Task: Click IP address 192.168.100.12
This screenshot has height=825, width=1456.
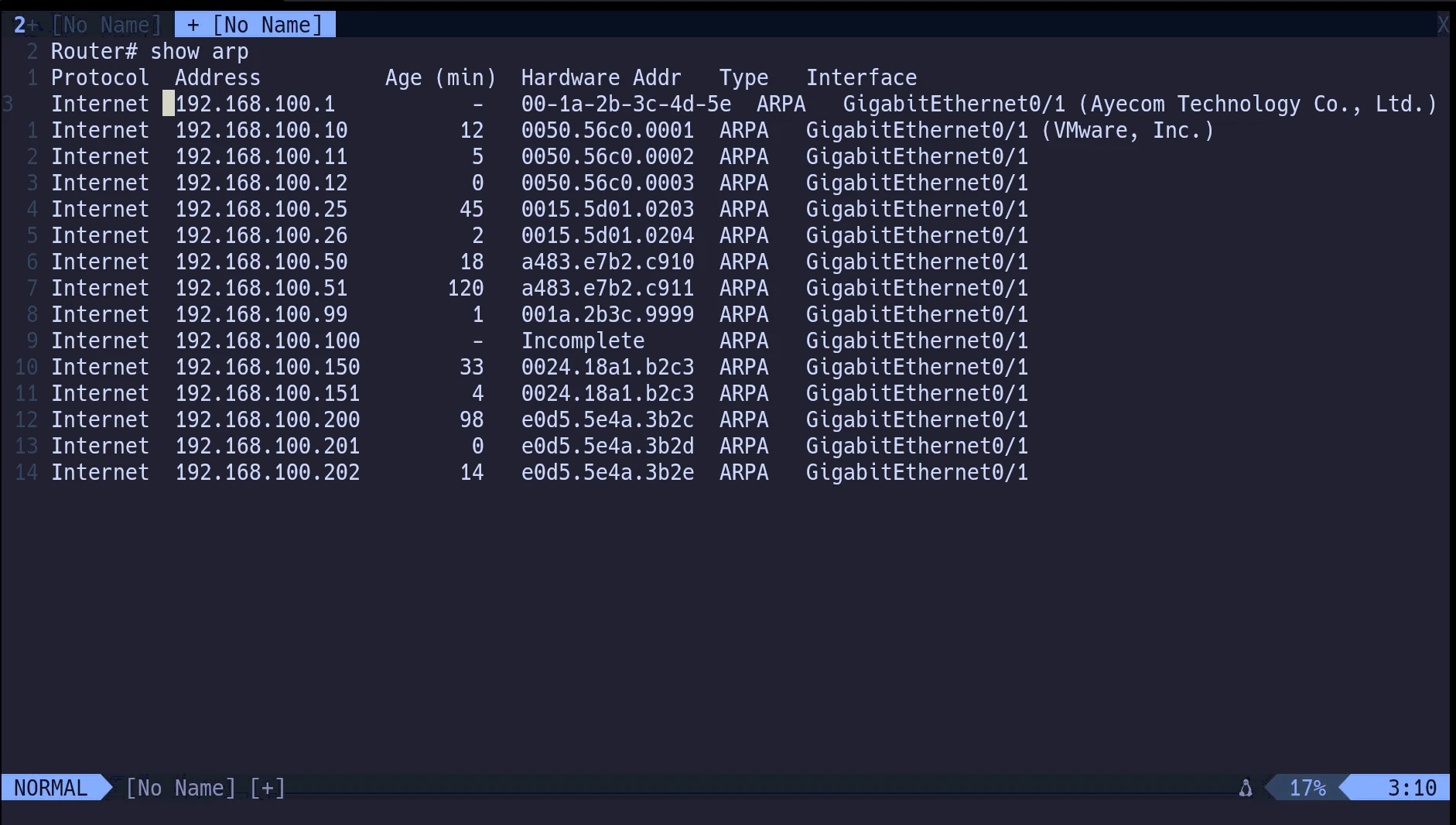Action: tap(261, 183)
